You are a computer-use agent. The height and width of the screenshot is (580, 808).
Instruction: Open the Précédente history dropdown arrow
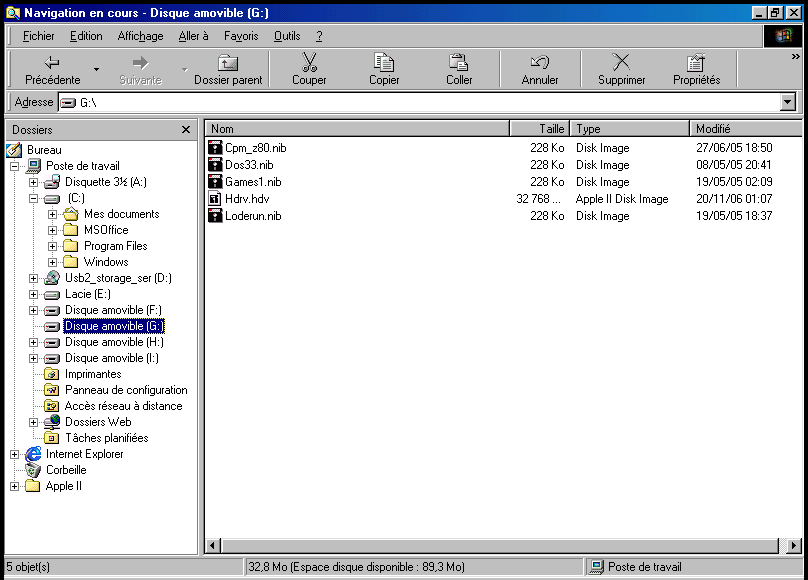[96, 69]
